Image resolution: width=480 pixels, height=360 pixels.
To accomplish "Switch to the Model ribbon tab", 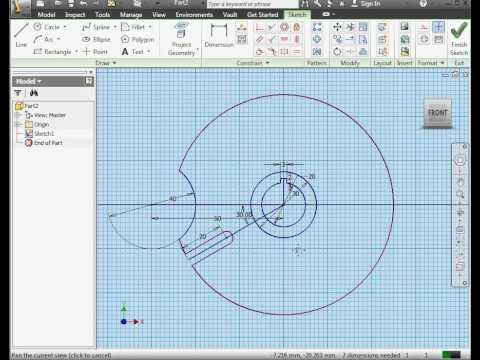I will (46, 15).
